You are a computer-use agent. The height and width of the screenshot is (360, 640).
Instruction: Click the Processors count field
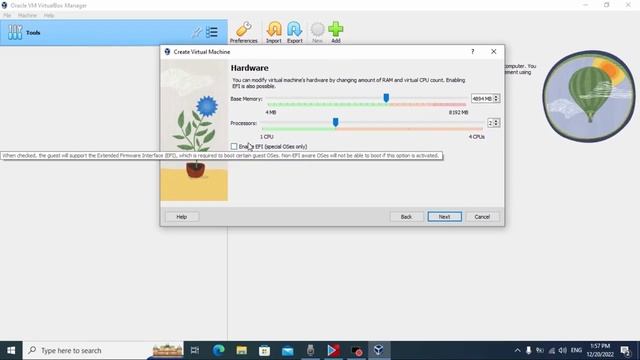490,123
